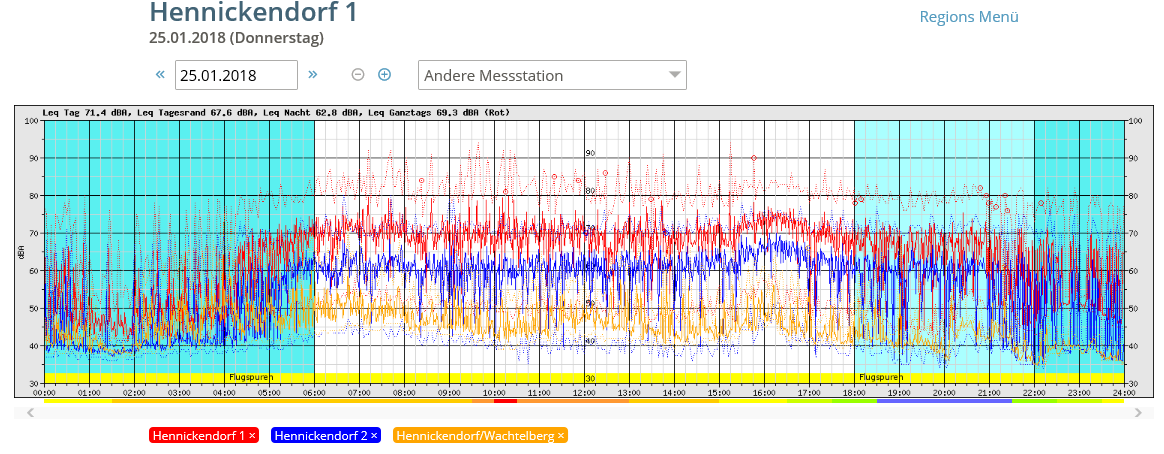1164x454 pixels.
Task: Remove Hennickendorf/Wachtelberg station tag
Action: point(561,436)
